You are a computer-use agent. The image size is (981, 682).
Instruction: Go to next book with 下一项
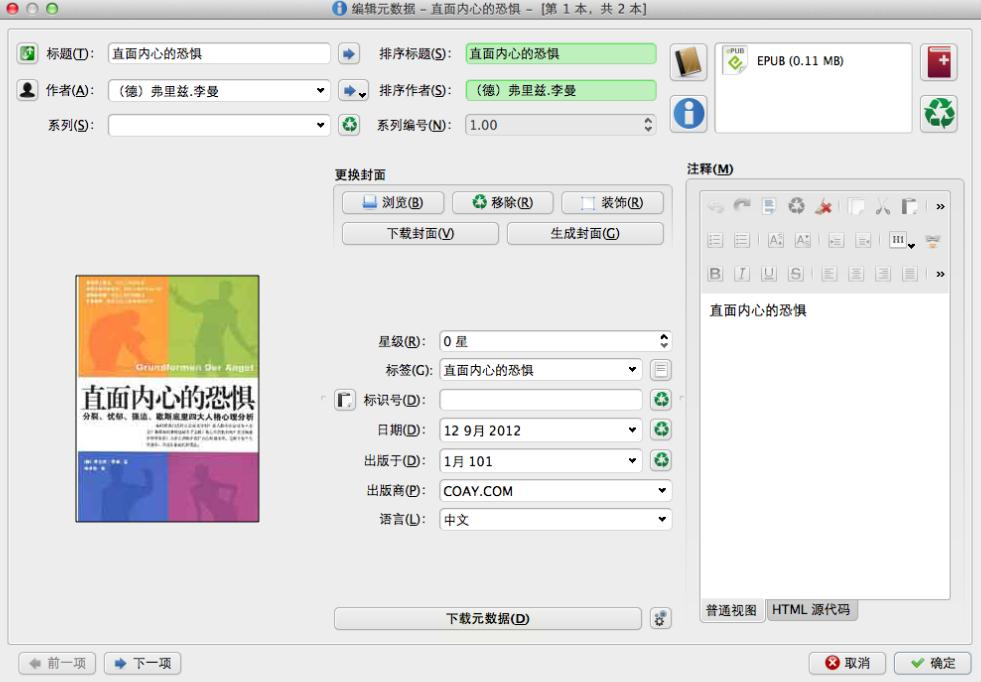pyautogui.click(x=143, y=663)
